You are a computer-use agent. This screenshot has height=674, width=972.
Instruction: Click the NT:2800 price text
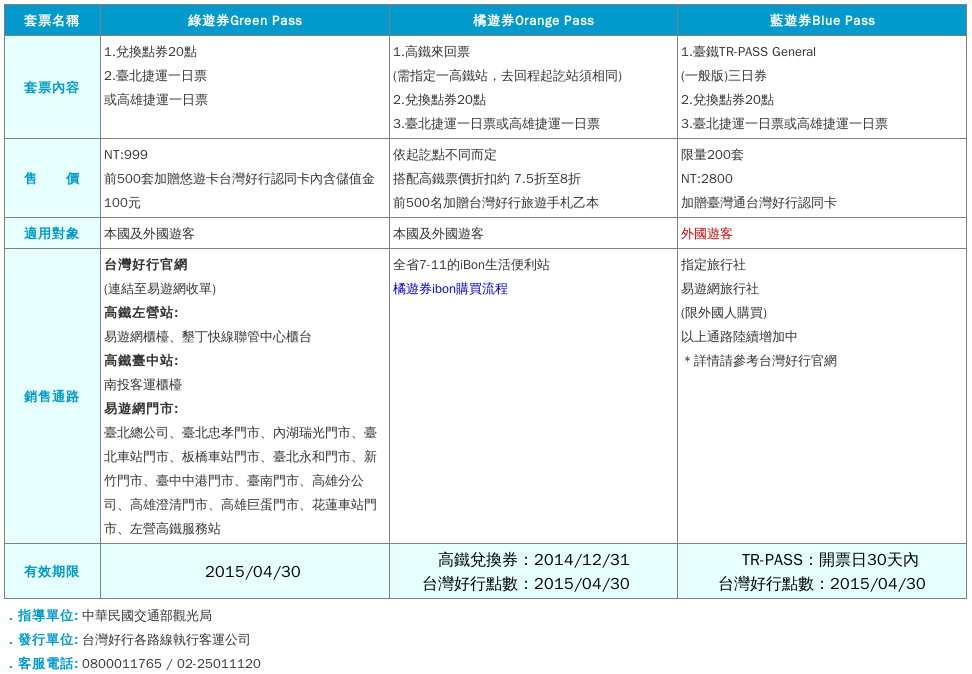[x=707, y=179]
